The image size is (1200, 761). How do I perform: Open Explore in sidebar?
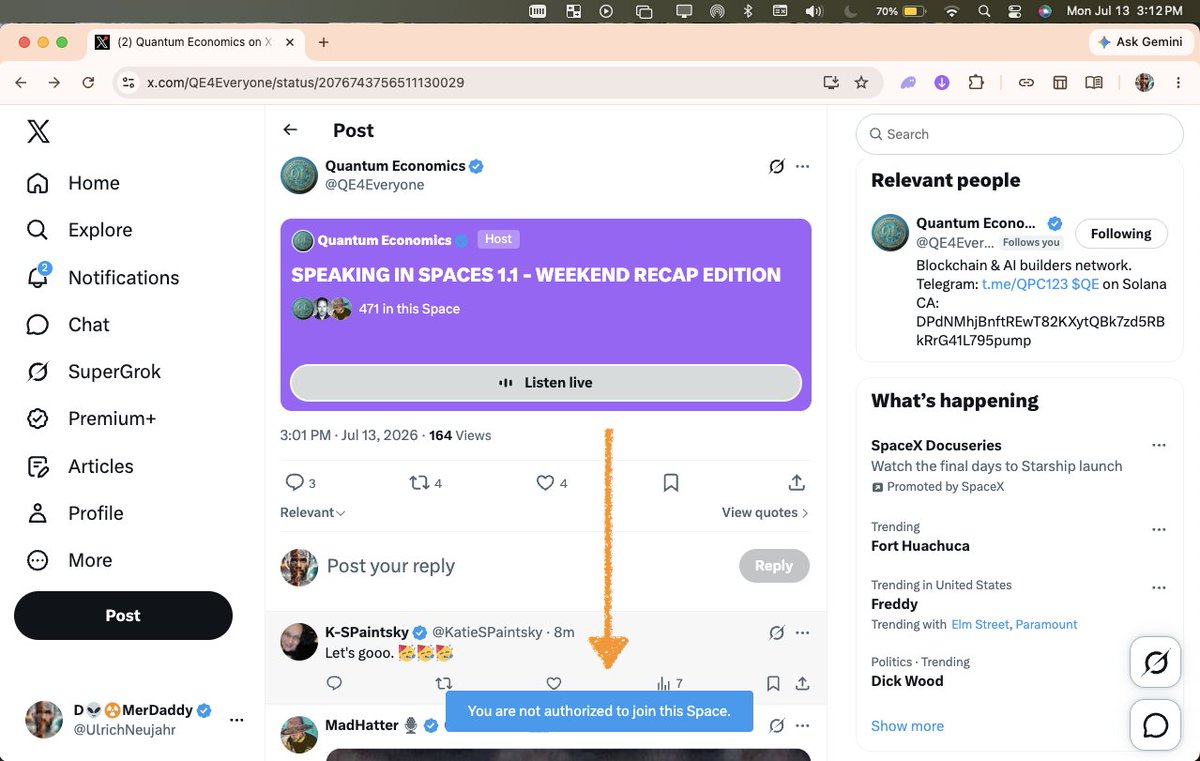pyautogui.click(x=79, y=230)
